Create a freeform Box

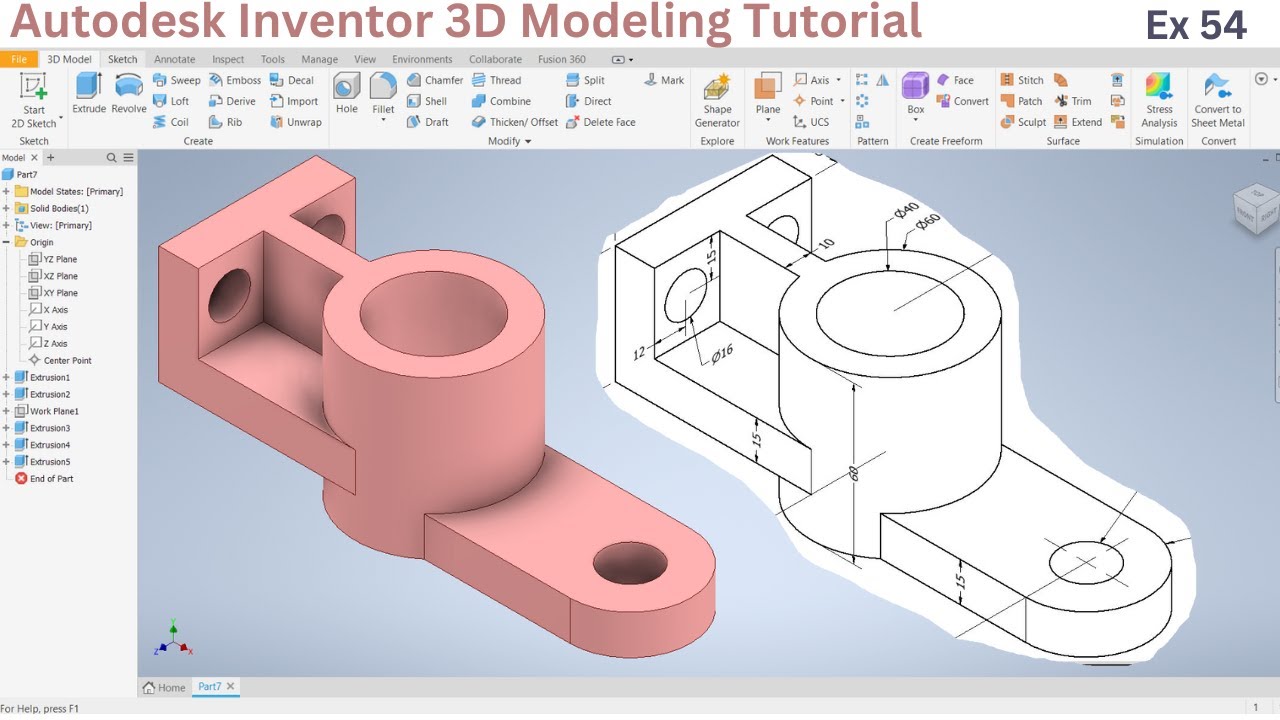915,93
